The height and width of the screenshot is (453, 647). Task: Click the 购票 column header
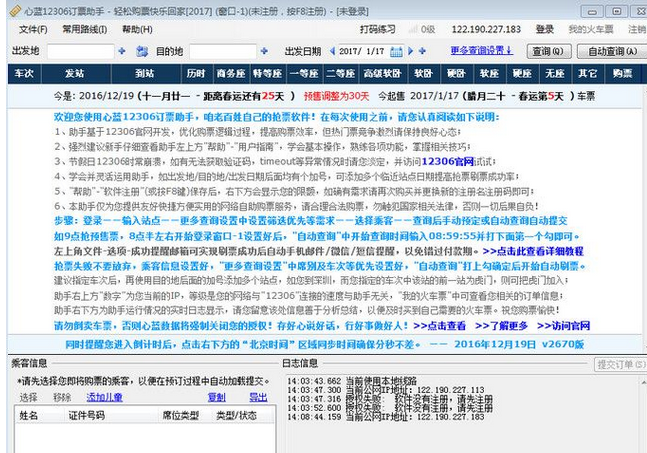[622, 74]
